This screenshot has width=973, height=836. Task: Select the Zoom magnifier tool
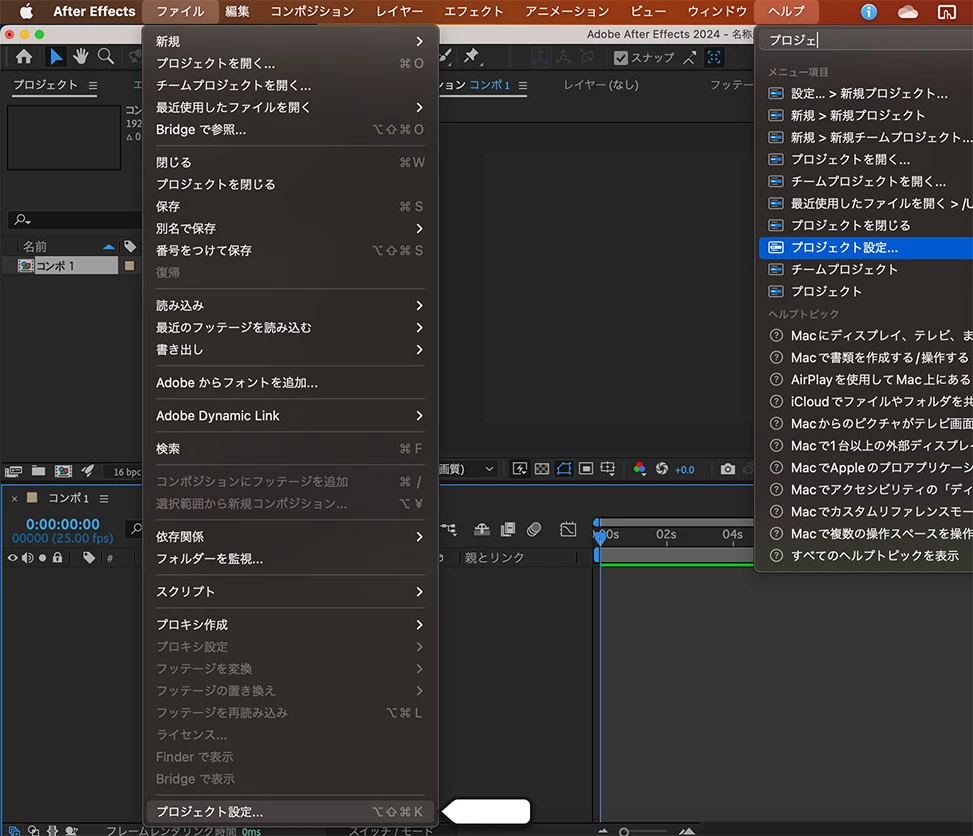pyautogui.click(x=106, y=57)
